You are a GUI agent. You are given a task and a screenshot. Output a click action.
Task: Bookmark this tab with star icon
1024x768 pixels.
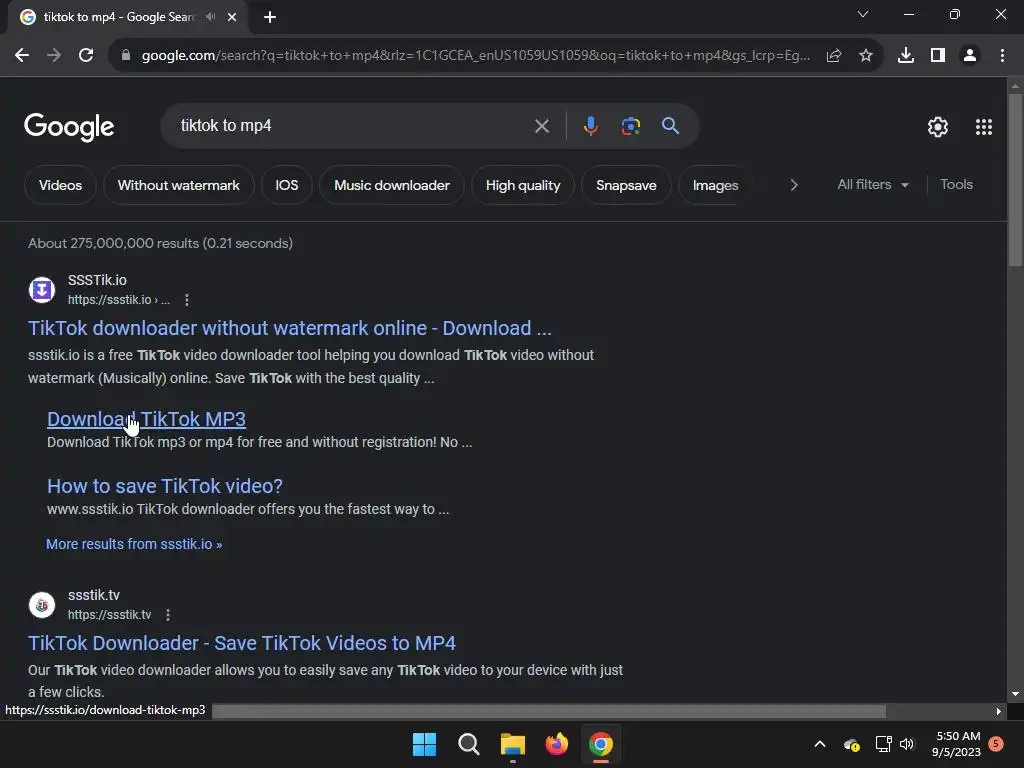click(x=866, y=56)
